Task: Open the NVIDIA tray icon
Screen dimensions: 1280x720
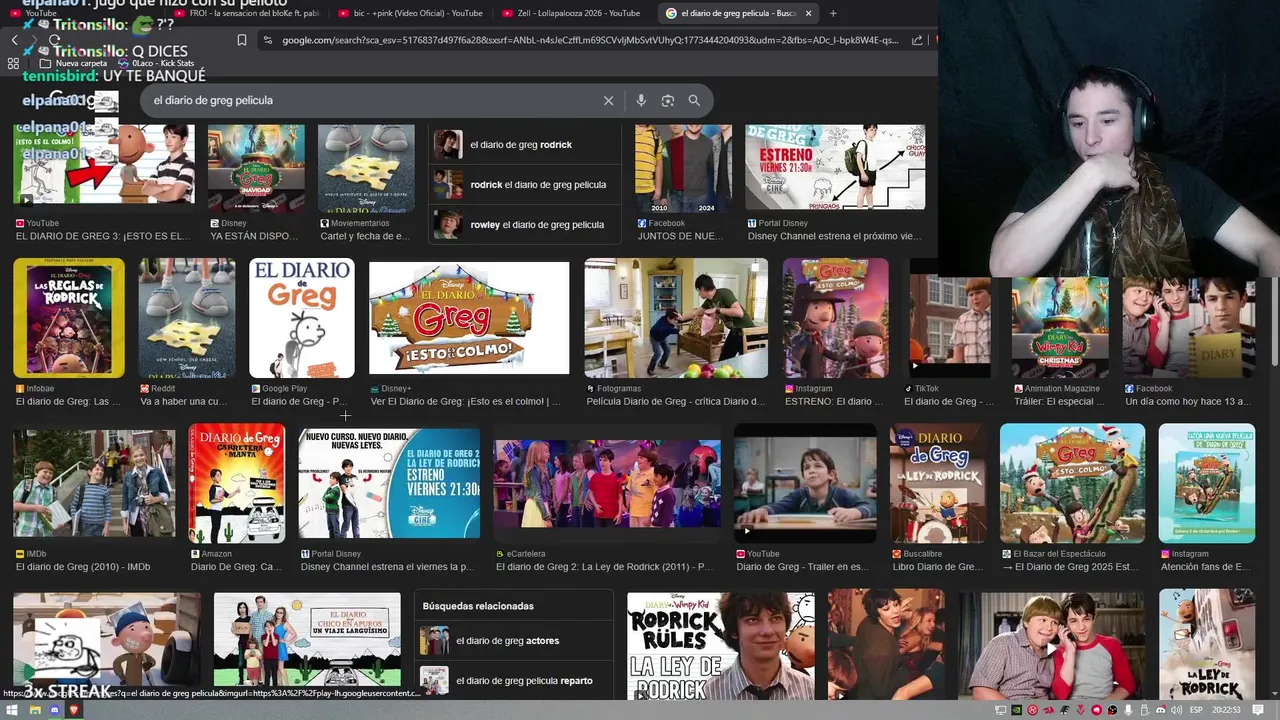Action: (1016, 710)
